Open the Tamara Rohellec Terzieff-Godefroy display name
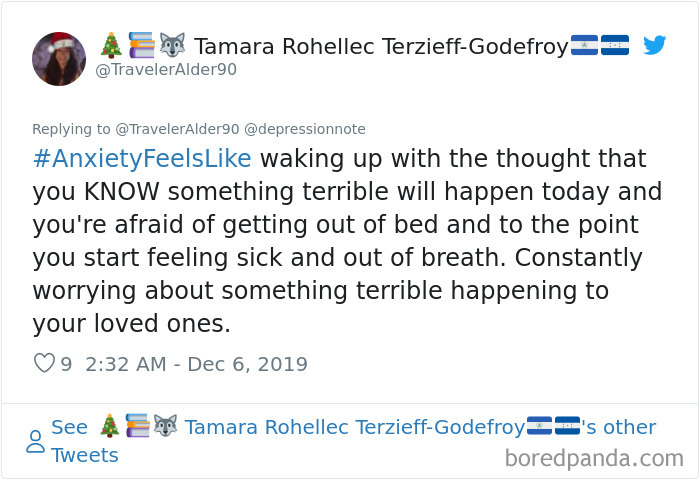The height and width of the screenshot is (480, 700). [x=380, y=46]
